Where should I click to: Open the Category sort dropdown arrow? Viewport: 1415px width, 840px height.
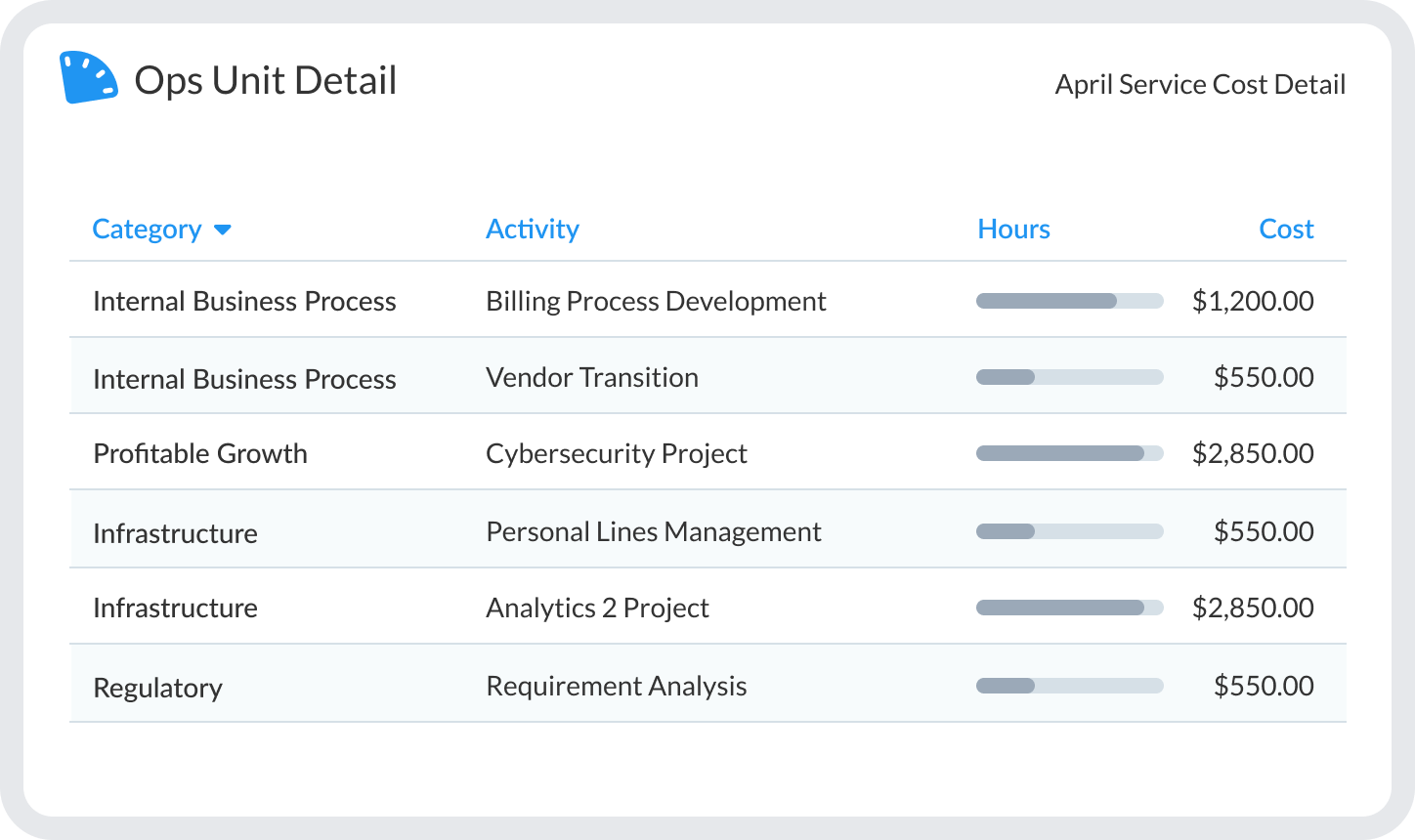tap(223, 230)
